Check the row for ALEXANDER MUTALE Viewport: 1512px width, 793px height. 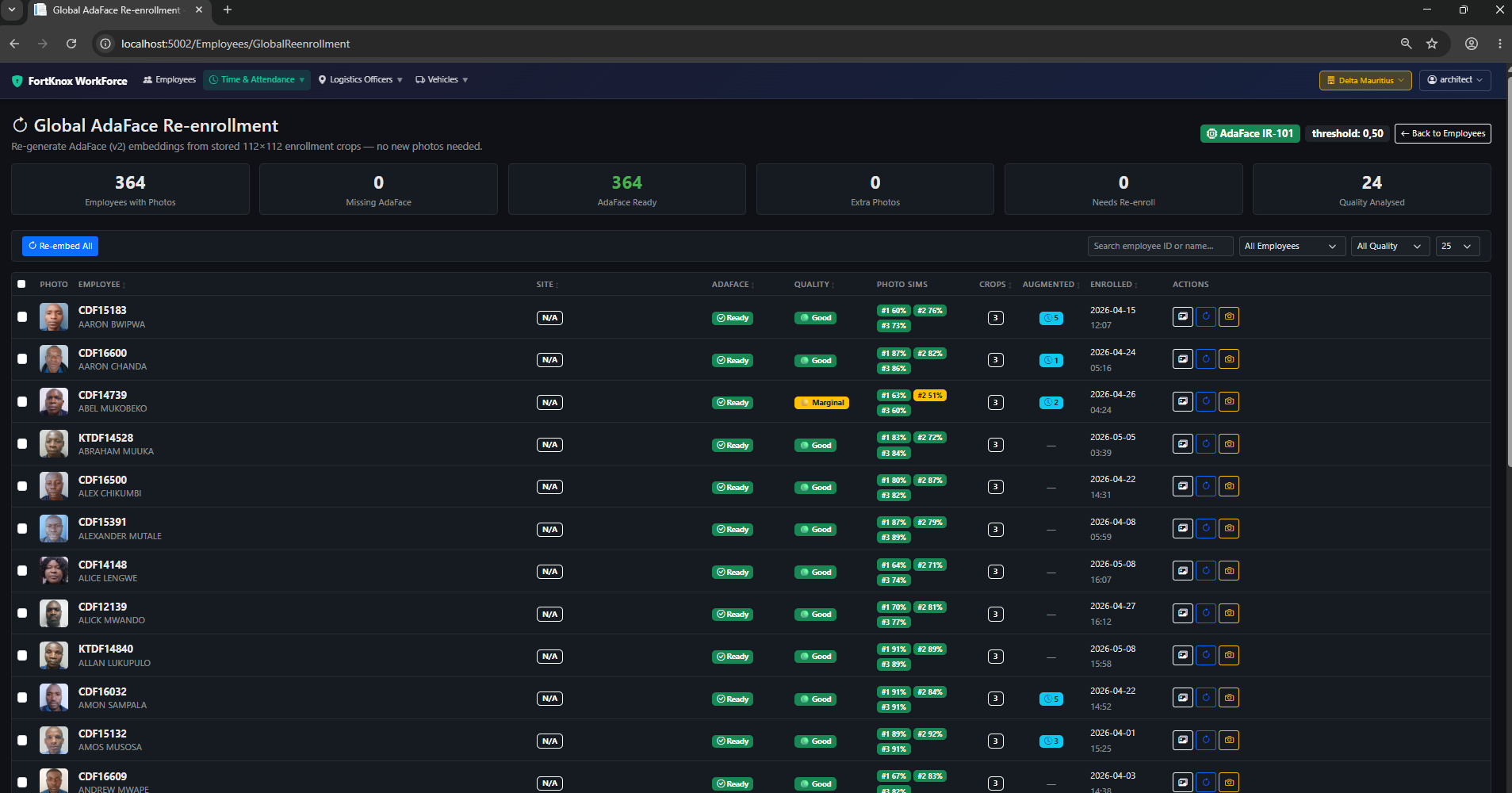(x=22, y=529)
